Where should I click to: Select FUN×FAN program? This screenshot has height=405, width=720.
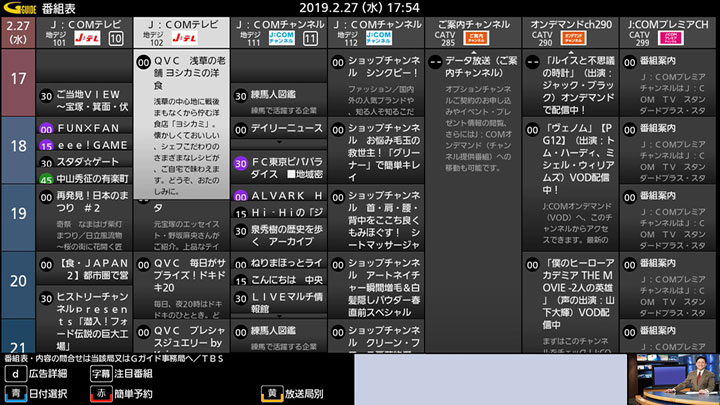84,125
